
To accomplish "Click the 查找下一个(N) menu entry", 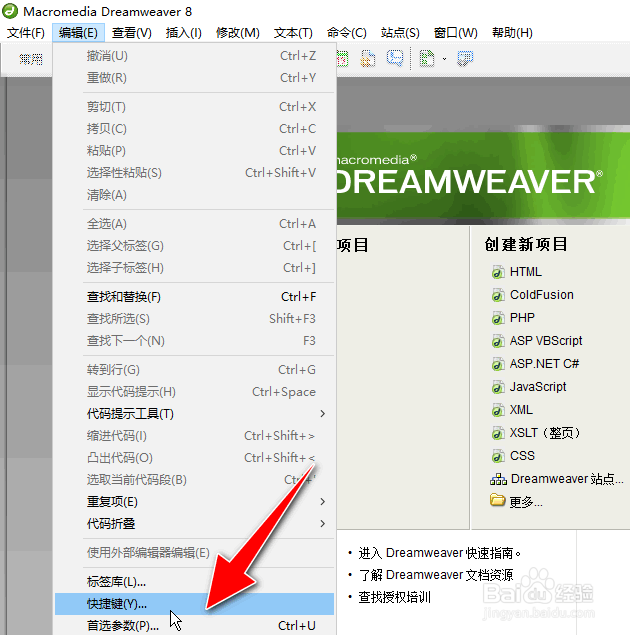I will click(194, 341).
